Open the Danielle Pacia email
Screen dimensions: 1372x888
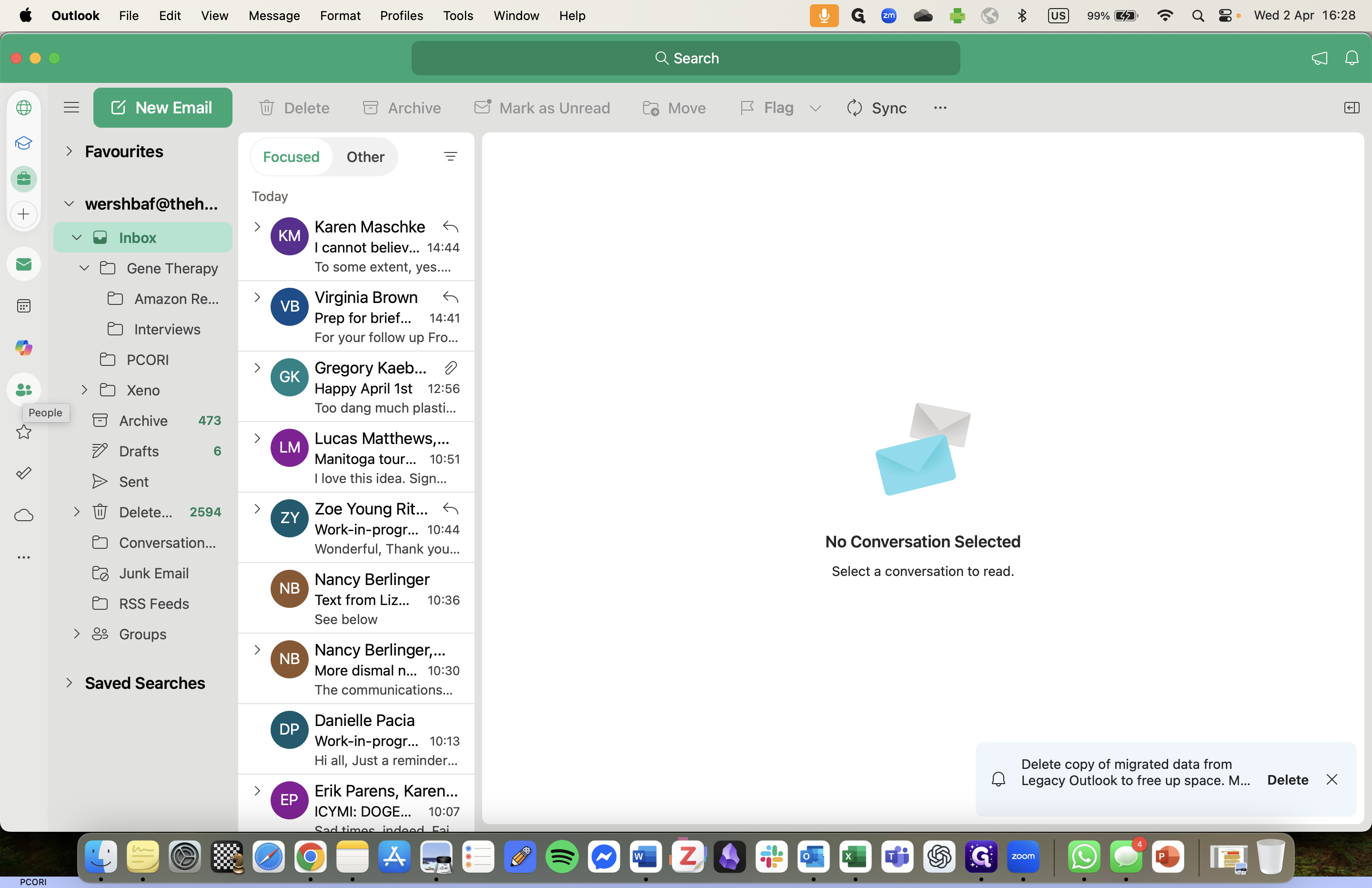click(356, 740)
